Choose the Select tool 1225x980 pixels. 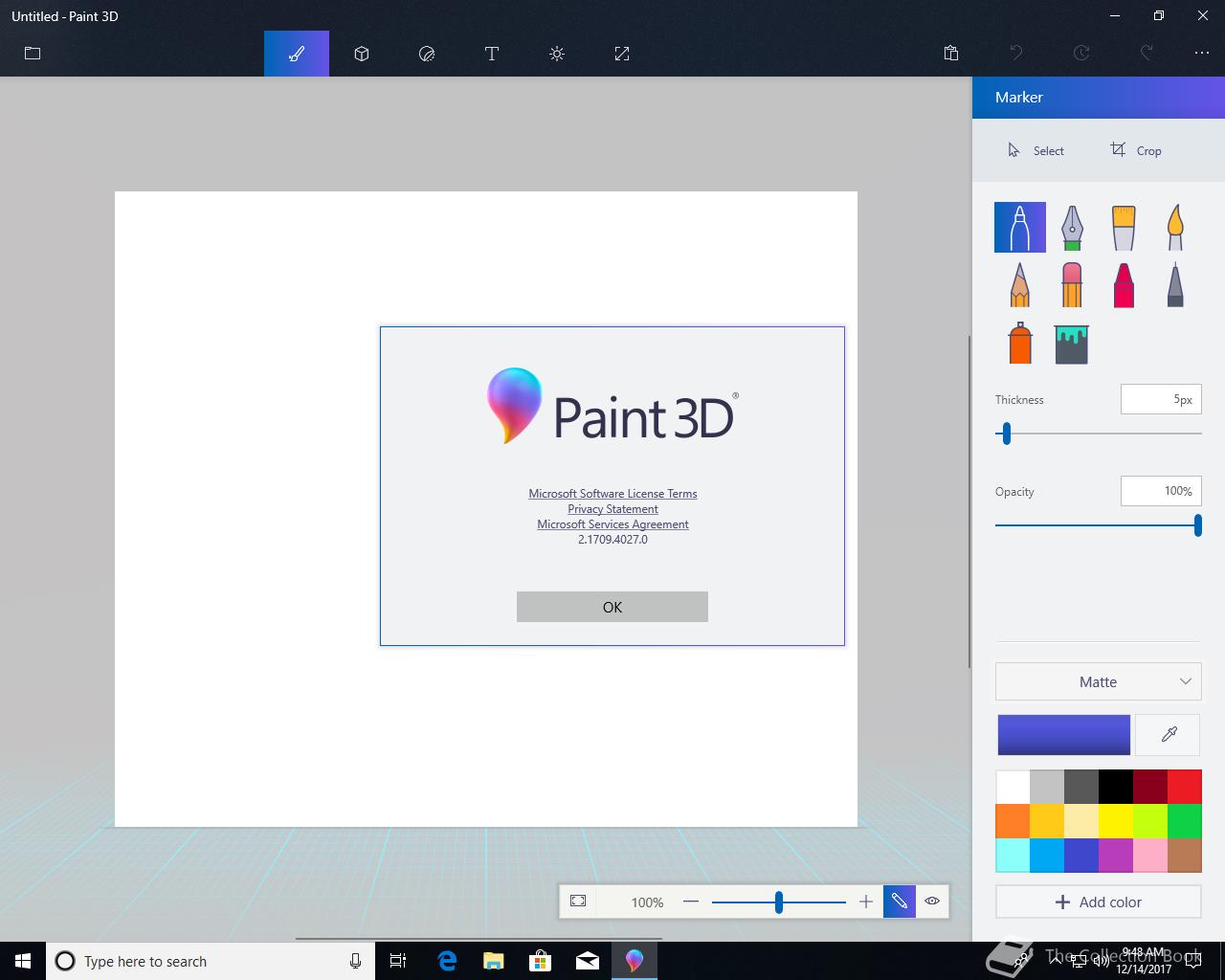pyautogui.click(x=1036, y=150)
